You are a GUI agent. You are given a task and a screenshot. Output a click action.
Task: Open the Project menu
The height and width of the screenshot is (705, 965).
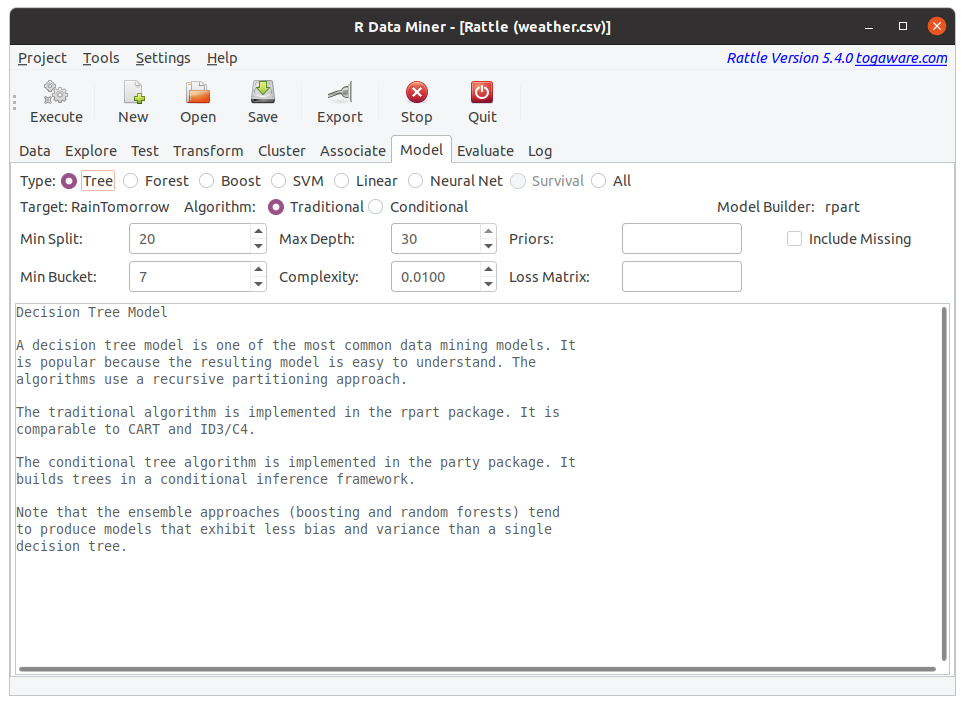(42, 58)
